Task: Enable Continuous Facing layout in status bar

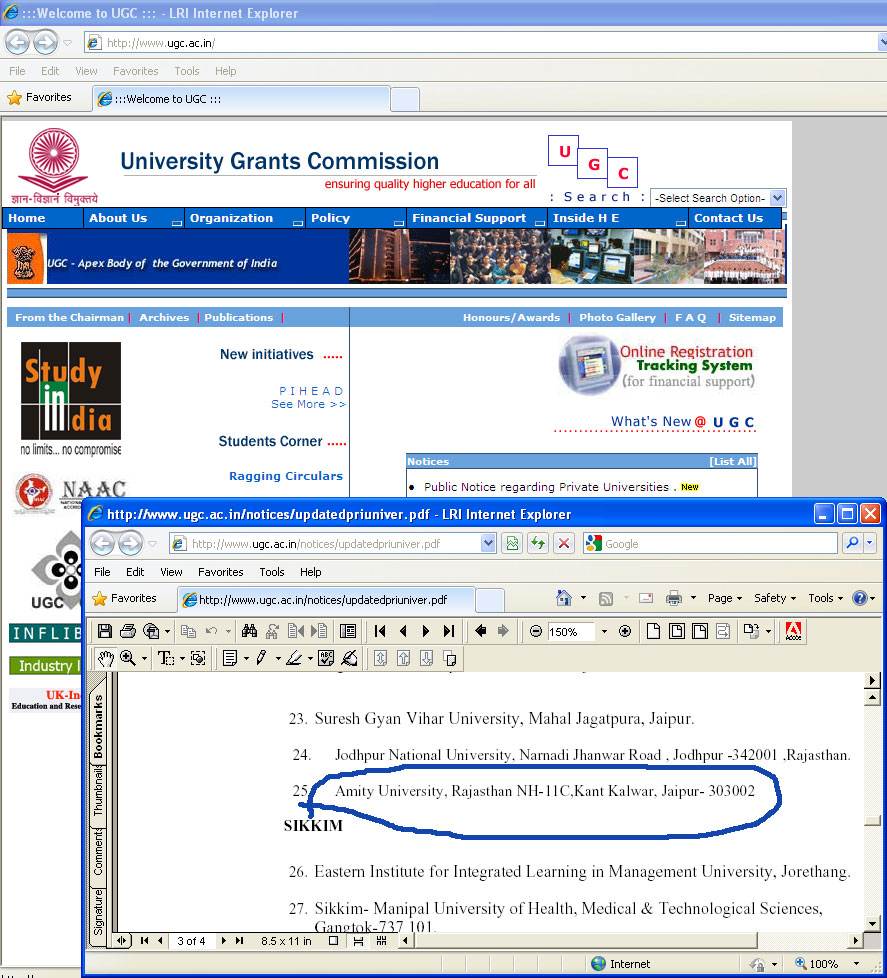Action: [x=382, y=941]
